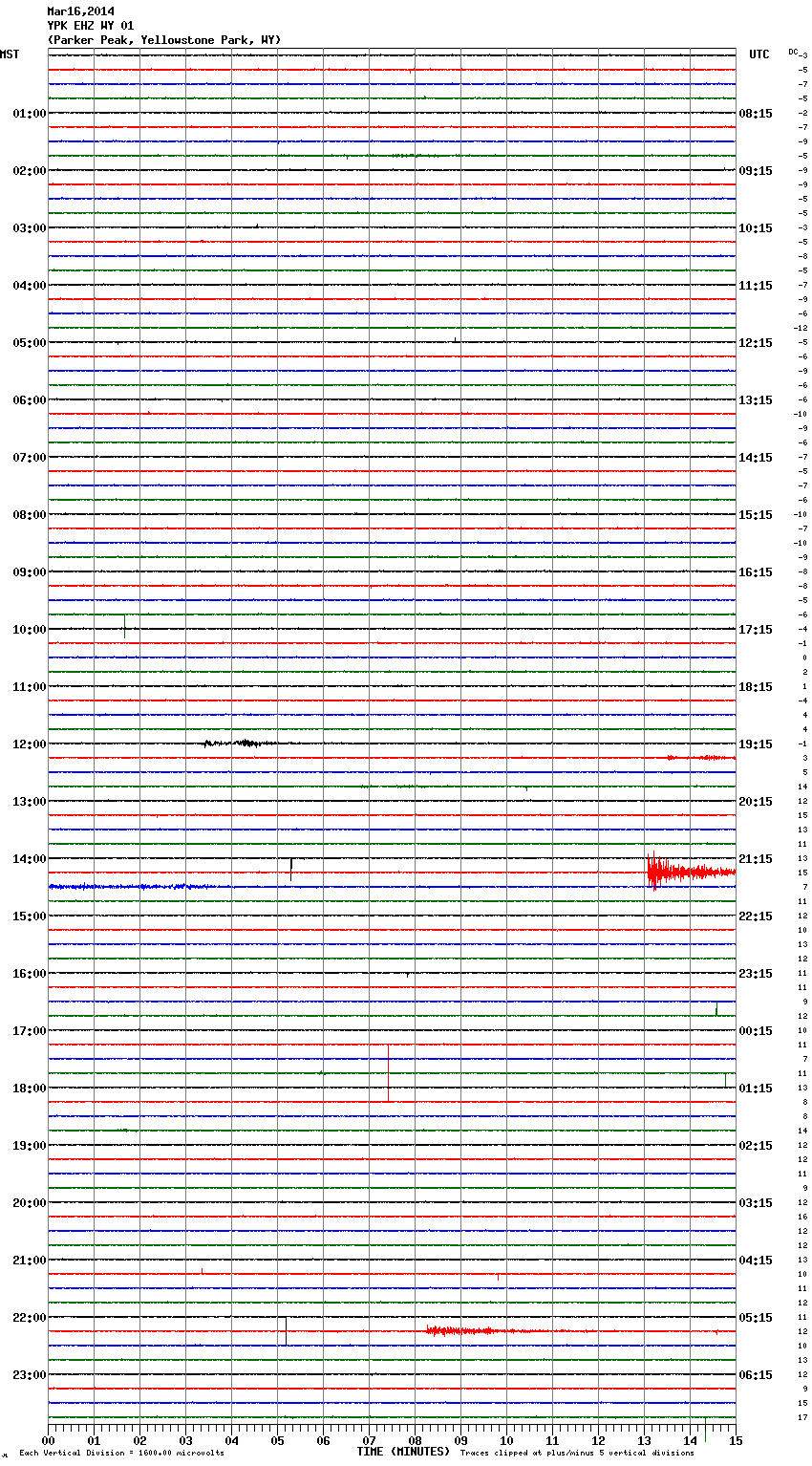Click minute 10 on the time axis
The height and width of the screenshot is (1466, 812).
pyautogui.click(x=506, y=1440)
